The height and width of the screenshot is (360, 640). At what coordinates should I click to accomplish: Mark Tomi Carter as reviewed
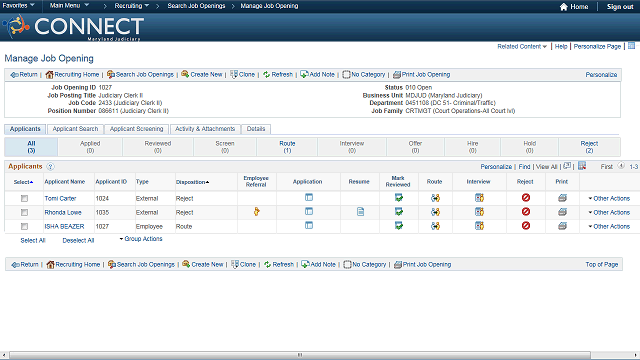(399, 198)
